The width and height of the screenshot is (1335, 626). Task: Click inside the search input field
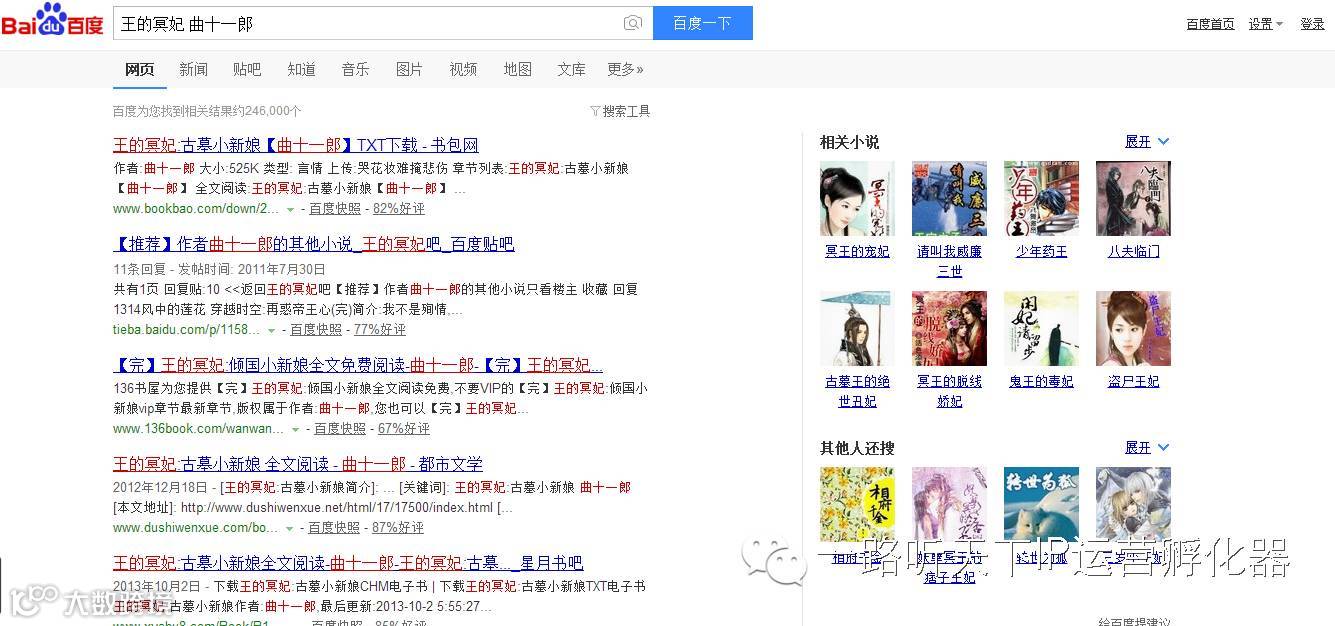point(366,23)
